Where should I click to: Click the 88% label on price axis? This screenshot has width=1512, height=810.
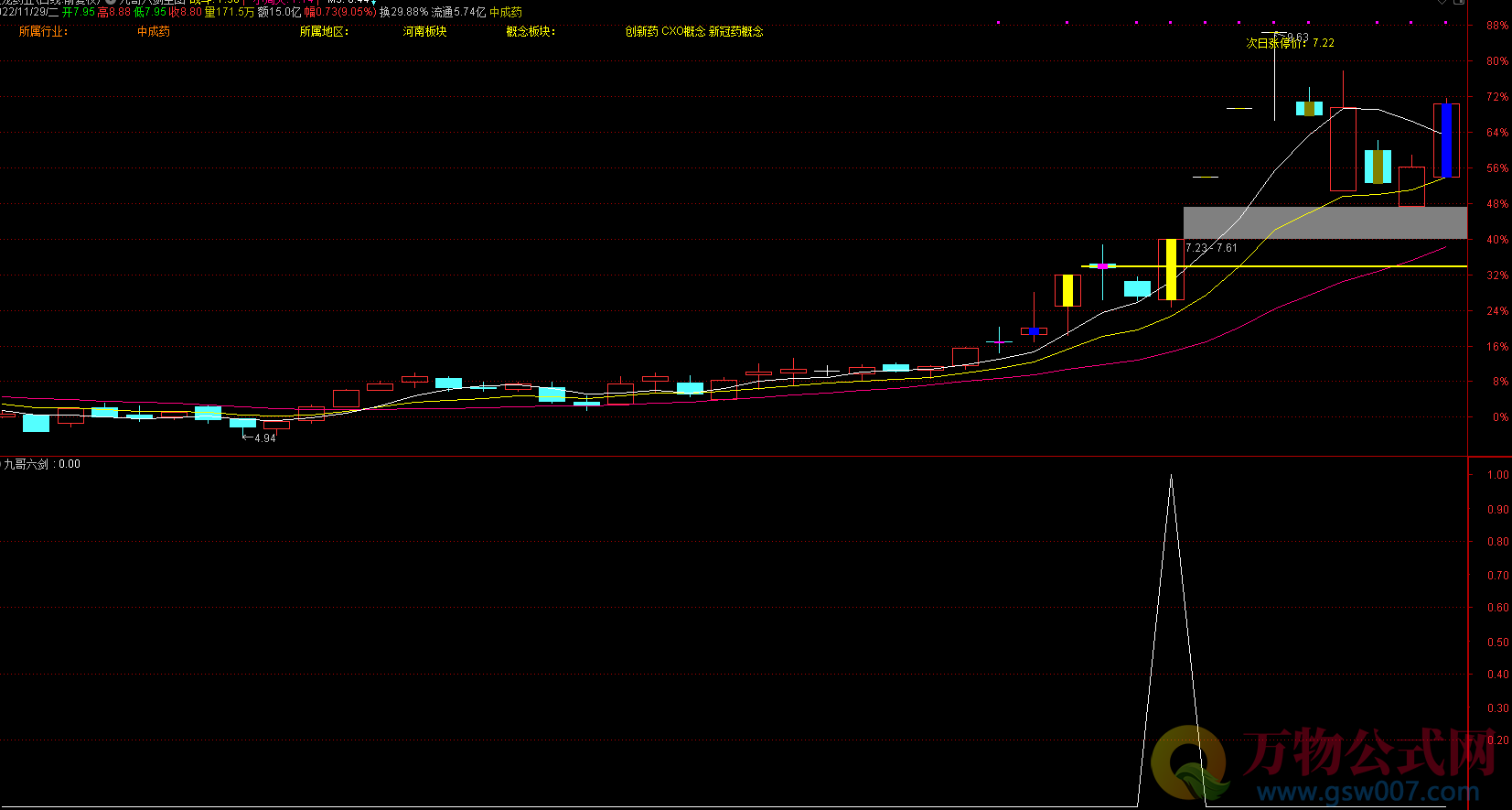point(1497,26)
